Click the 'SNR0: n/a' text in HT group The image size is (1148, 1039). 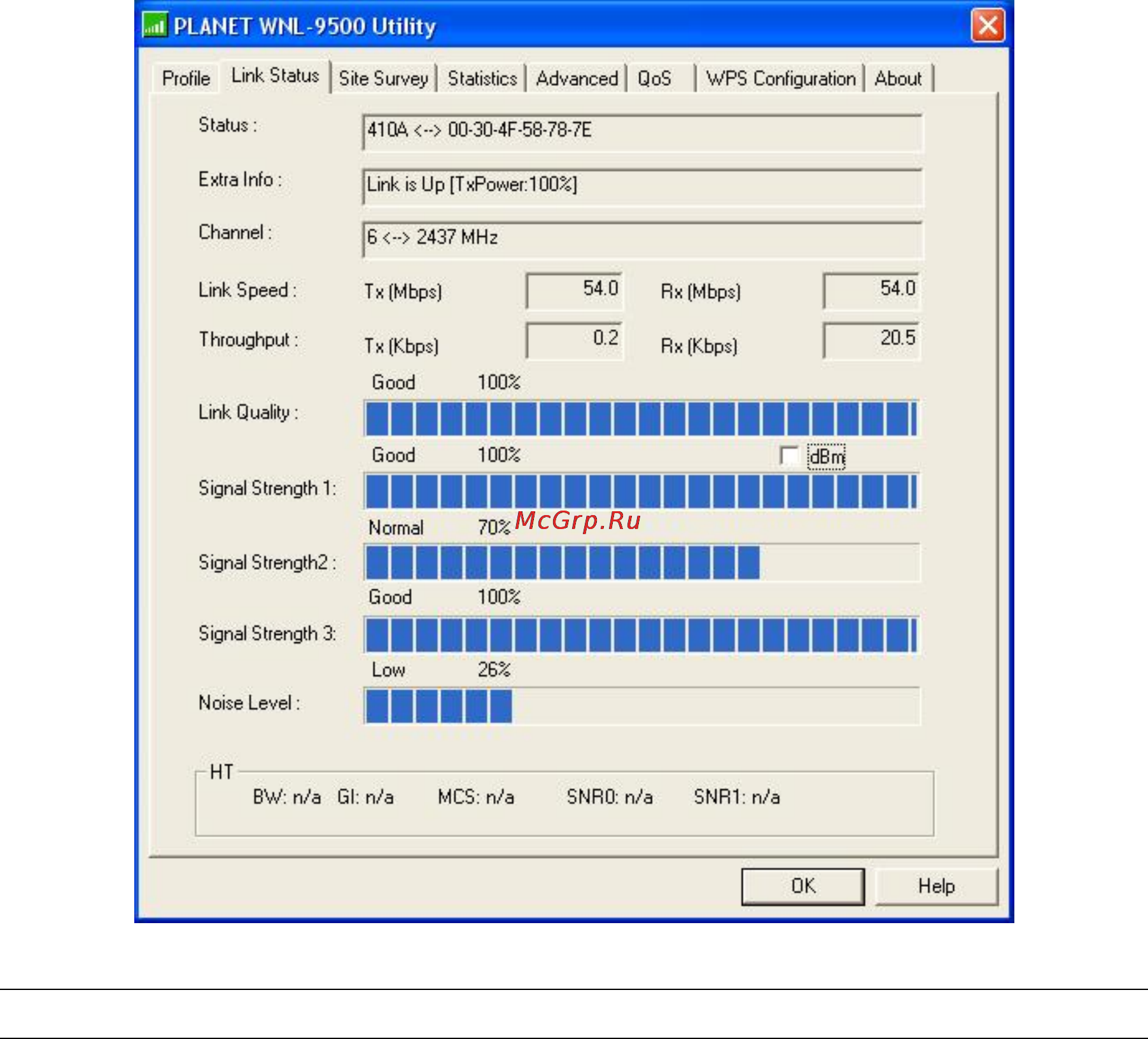click(x=610, y=797)
